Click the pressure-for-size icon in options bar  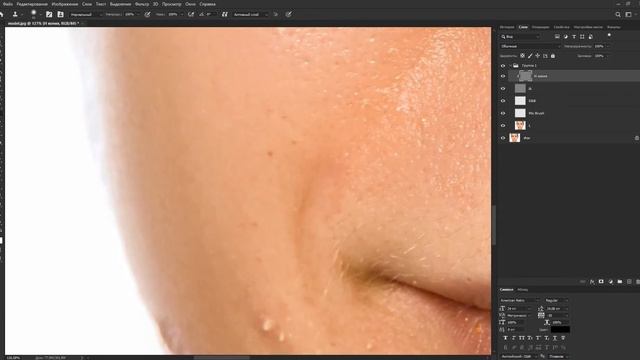tap(289, 14)
